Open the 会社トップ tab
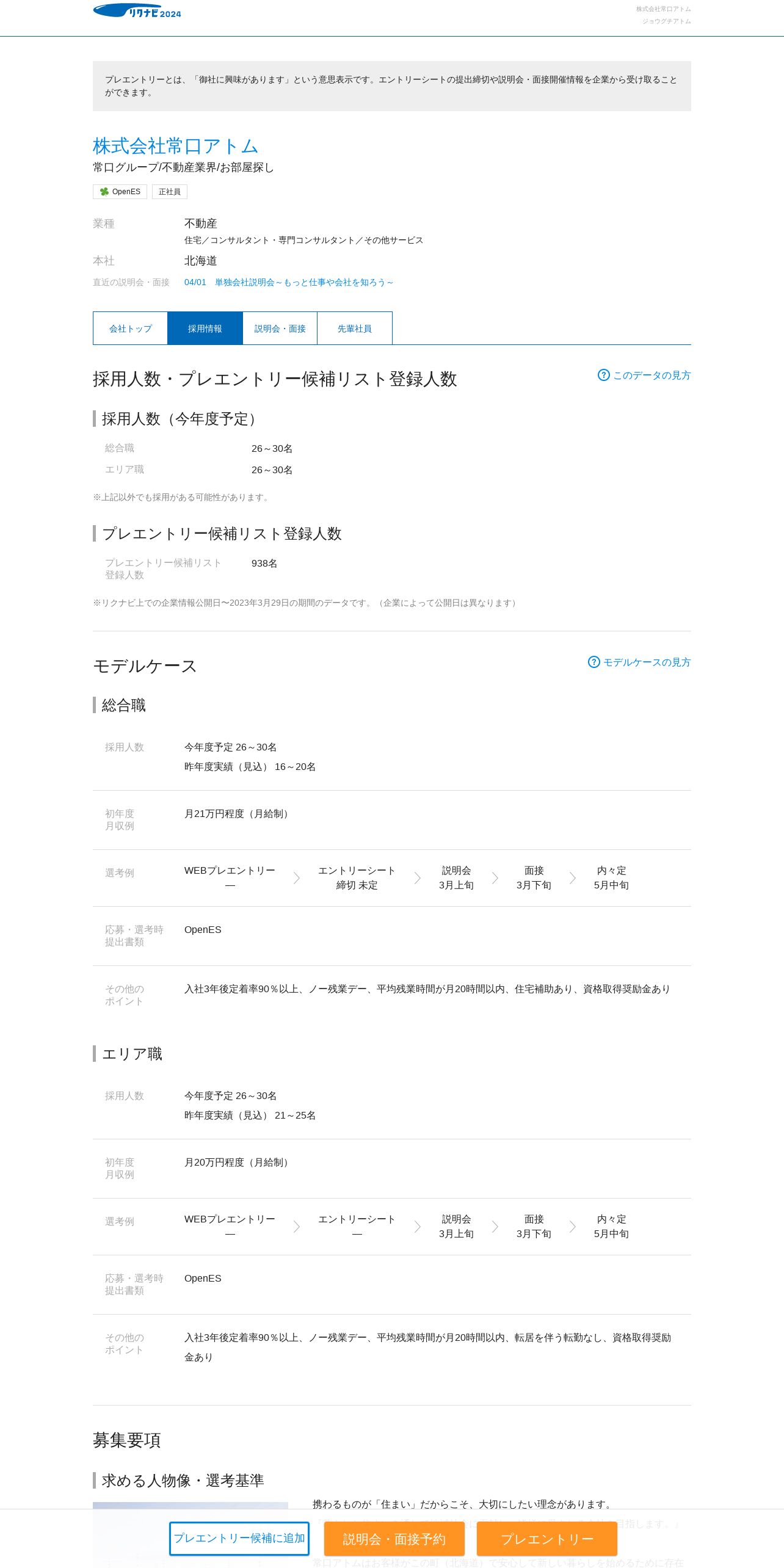The height and width of the screenshot is (1568, 784). click(130, 328)
